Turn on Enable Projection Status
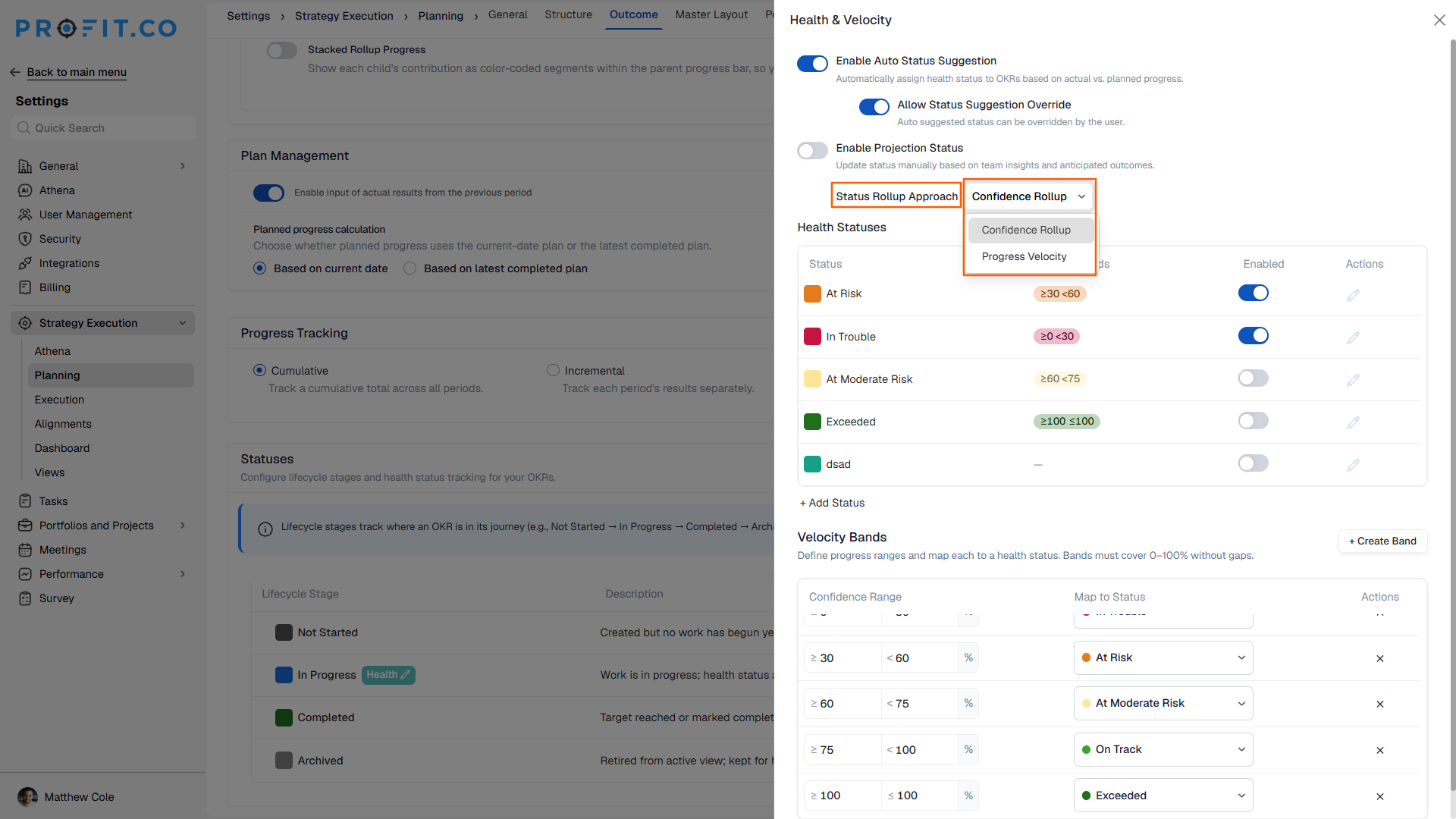 [x=812, y=150]
